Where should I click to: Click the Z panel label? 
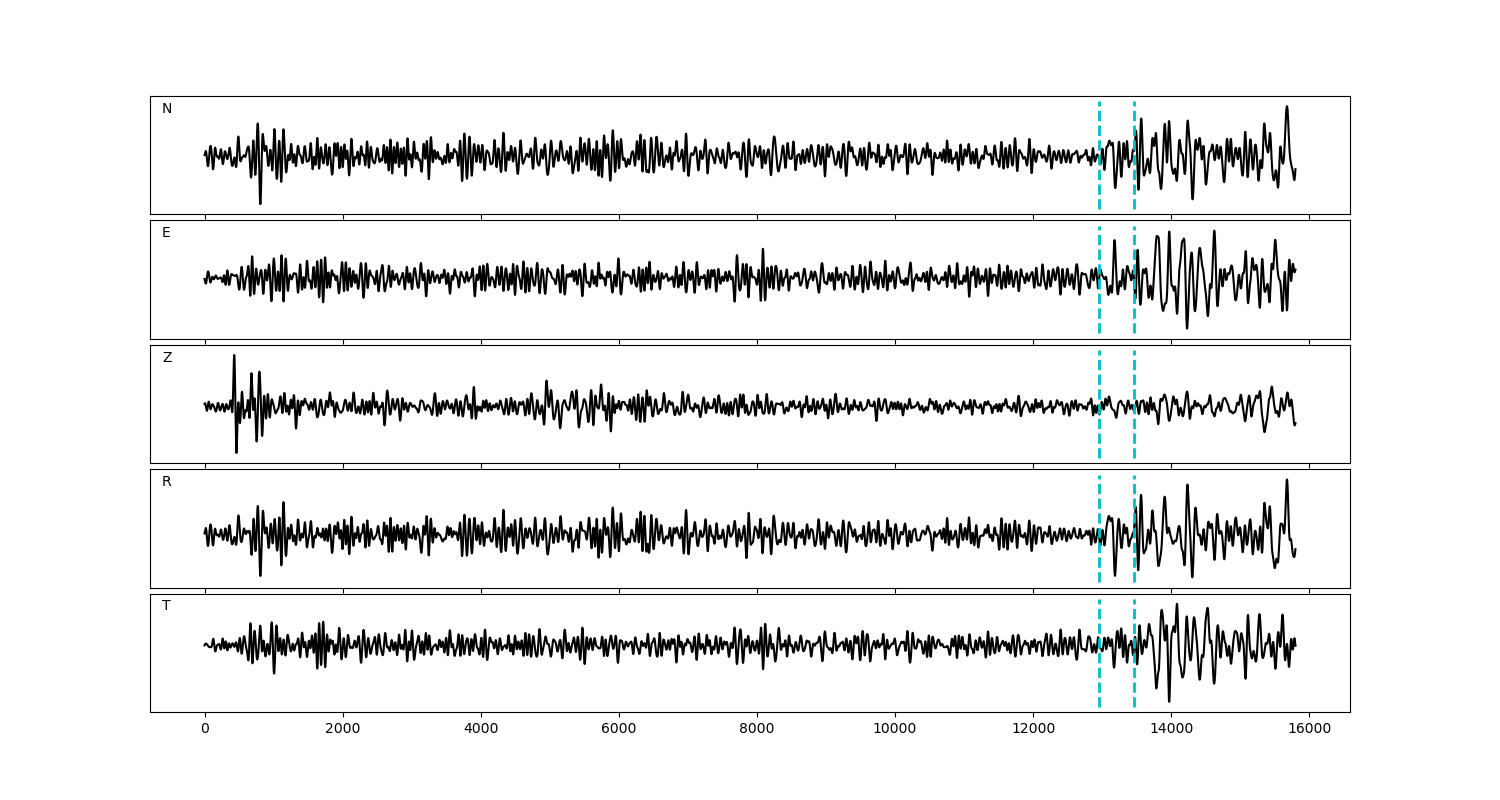coord(167,358)
